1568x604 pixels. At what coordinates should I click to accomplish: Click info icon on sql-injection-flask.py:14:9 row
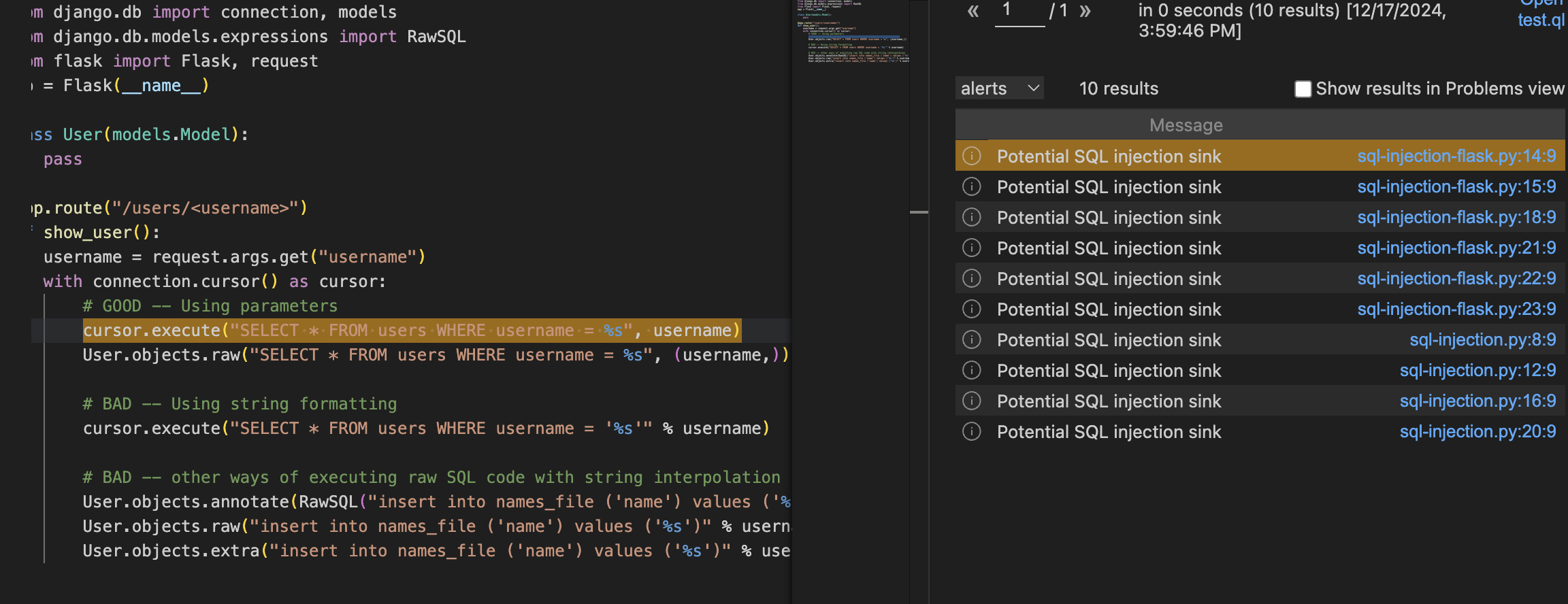(972, 156)
